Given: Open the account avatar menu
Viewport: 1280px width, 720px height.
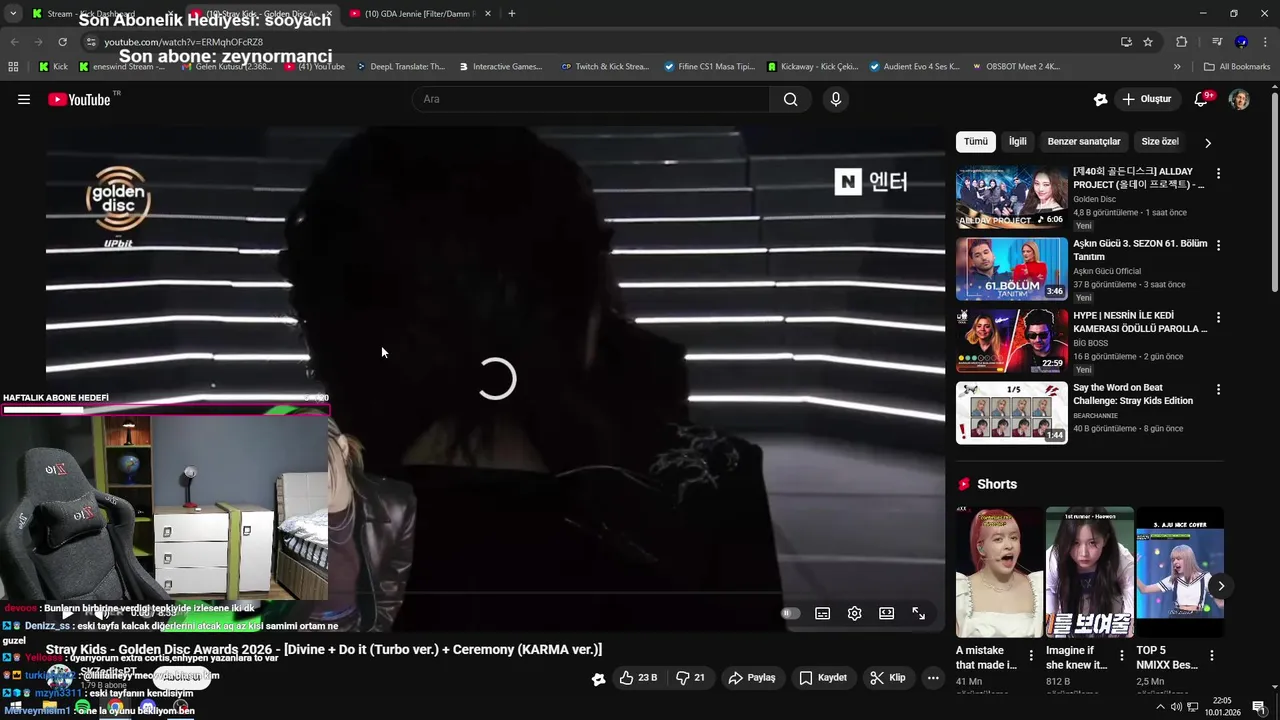Looking at the screenshot, I should [x=1239, y=99].
